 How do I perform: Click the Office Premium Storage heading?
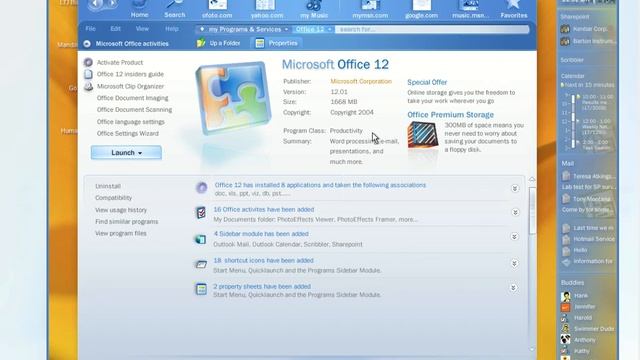click(450, 115)
